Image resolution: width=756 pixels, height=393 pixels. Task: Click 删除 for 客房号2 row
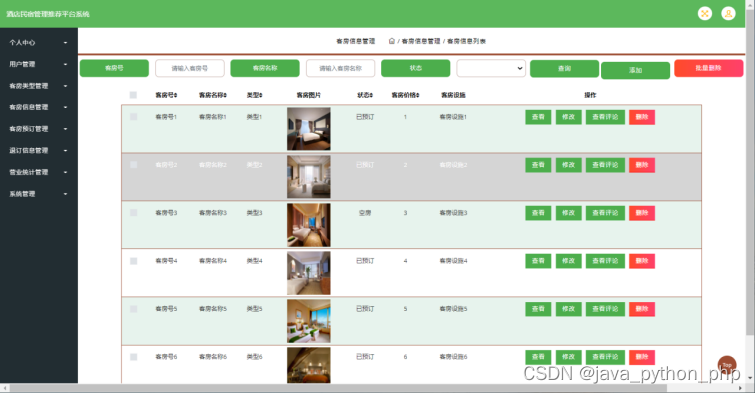tap(642, 165)
